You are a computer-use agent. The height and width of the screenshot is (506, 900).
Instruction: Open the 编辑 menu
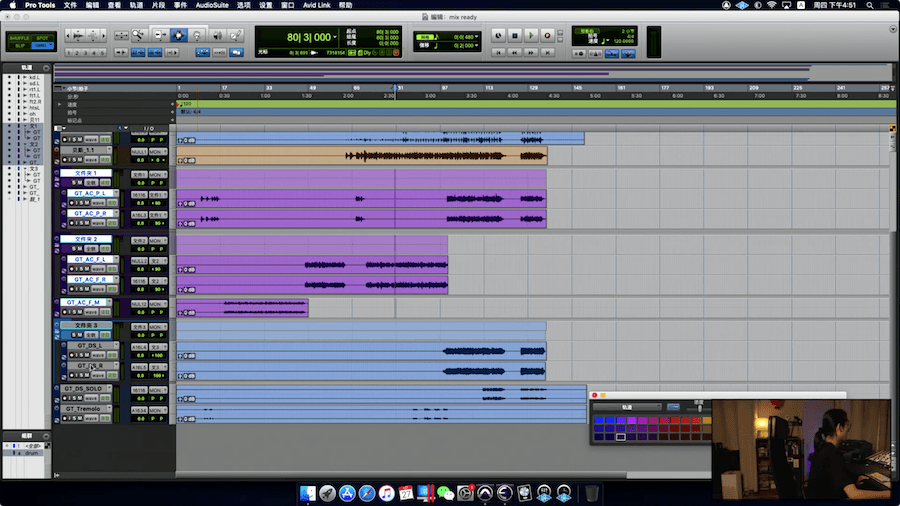click(x=92, y=5)
